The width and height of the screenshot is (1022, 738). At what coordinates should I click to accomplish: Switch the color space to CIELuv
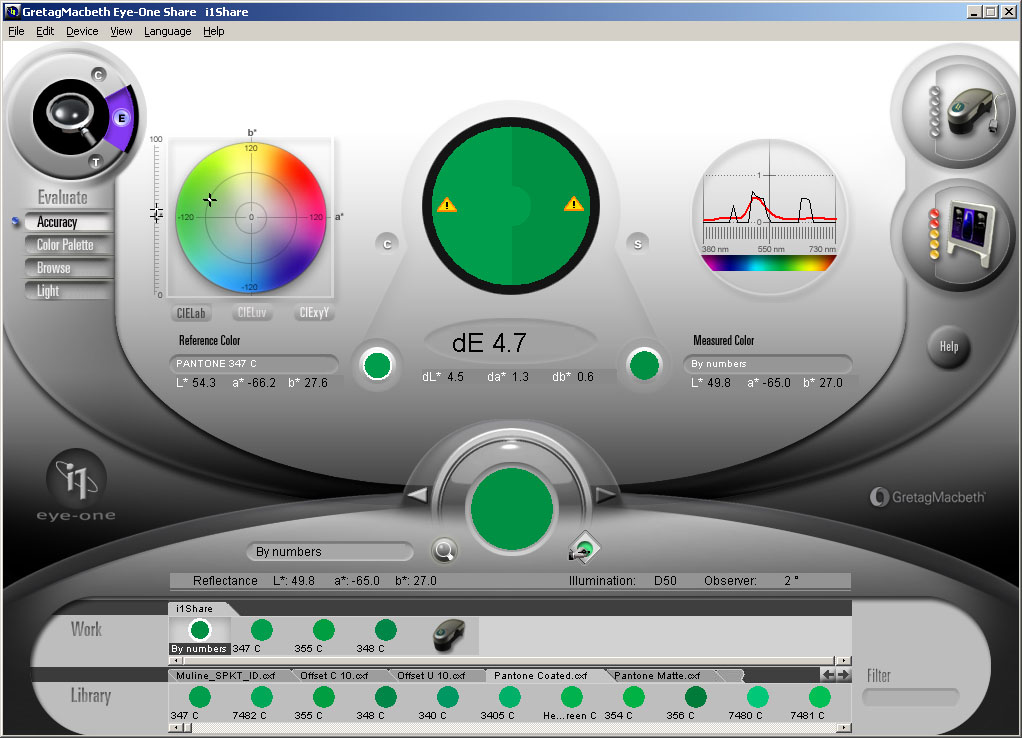[x=252, y=313]
